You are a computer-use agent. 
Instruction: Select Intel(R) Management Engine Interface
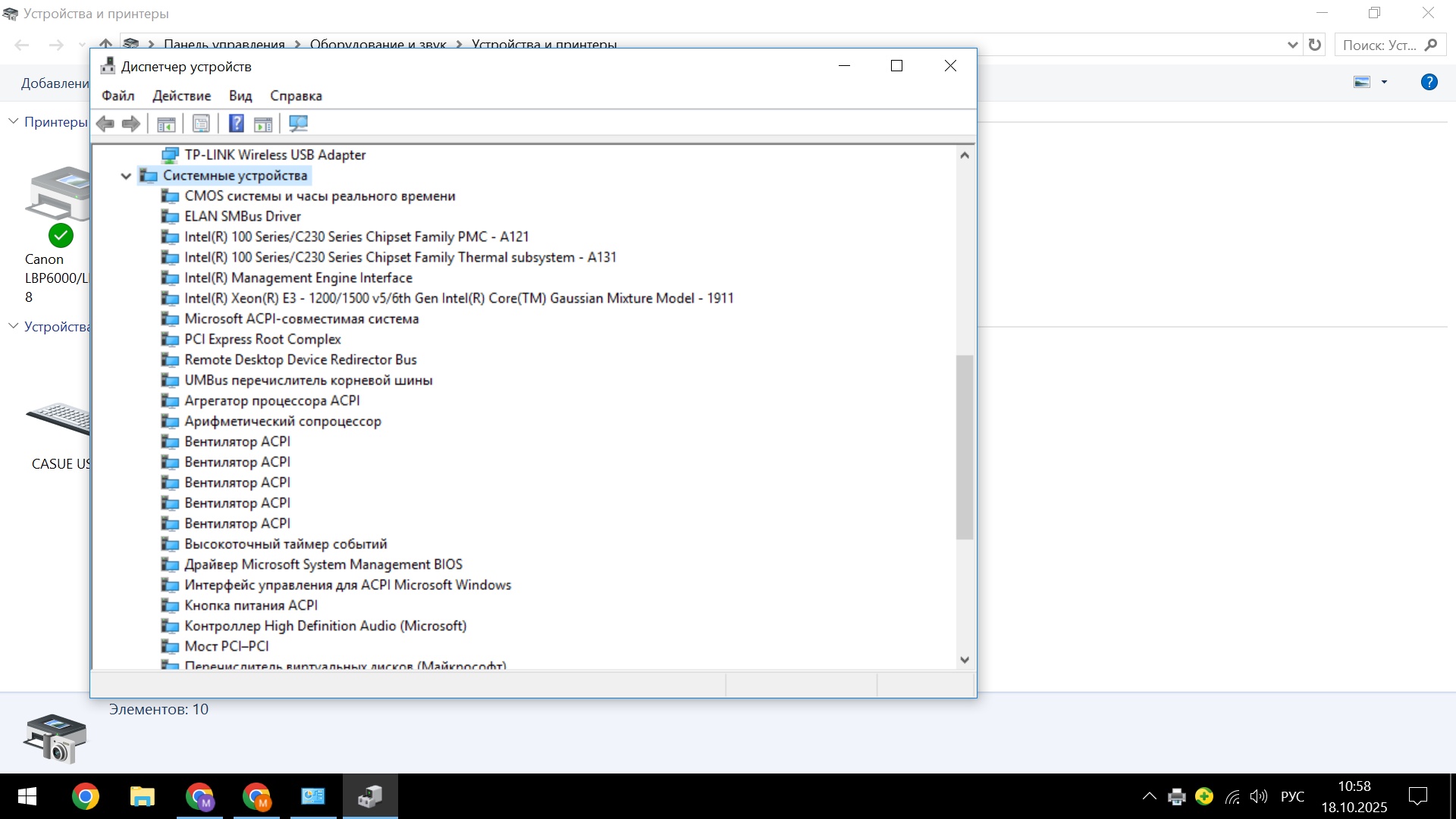pyautogui.click(x=298, y=278)
